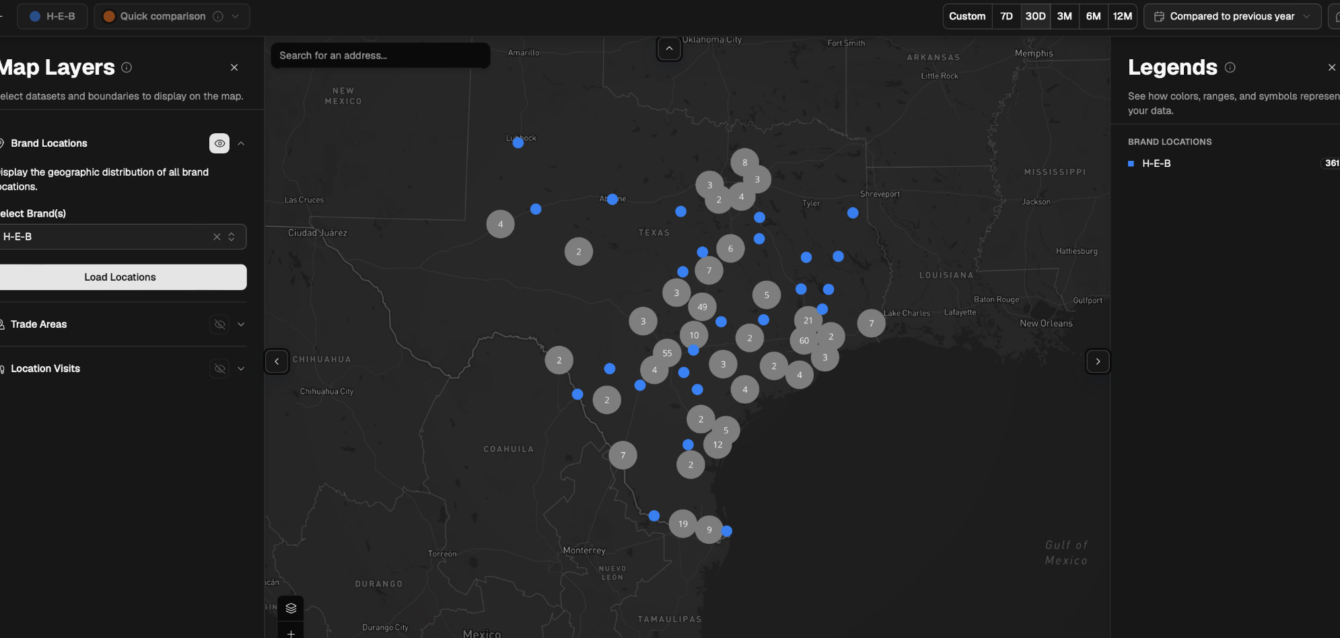The width and height of the screenshot is (1340, 638).
Task: Collapse the Brand Locations section
Action: (x=241, y=143)
